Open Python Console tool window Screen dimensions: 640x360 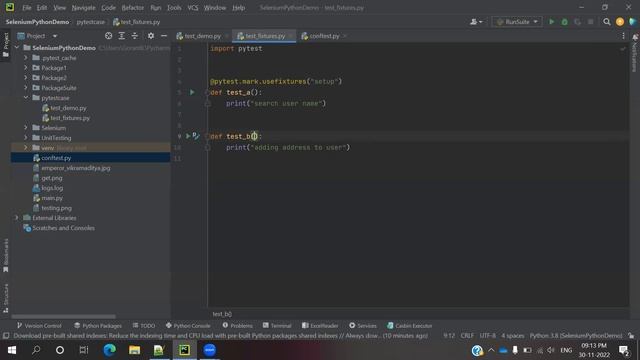(188, 326)
